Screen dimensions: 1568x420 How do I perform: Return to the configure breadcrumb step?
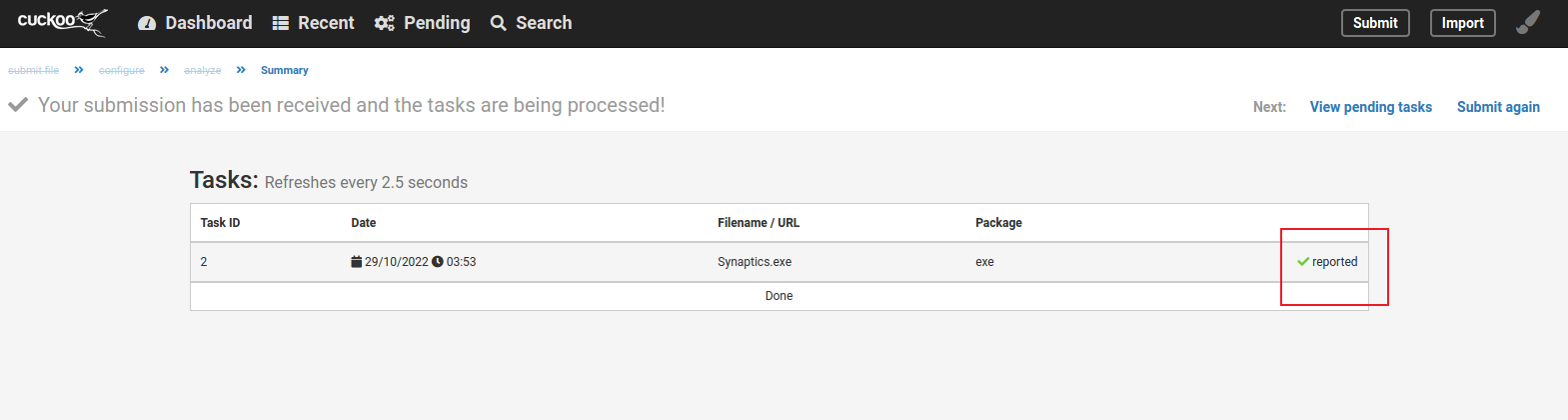pos(122,70)
